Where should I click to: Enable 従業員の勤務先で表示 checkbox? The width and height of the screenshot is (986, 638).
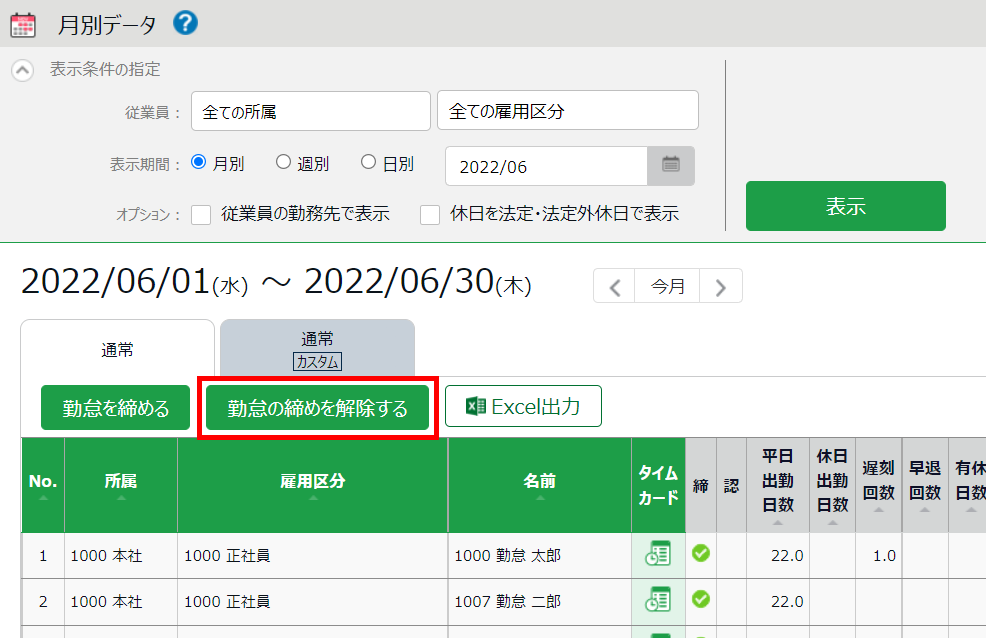pyautogui.click(x=201, y=214)
